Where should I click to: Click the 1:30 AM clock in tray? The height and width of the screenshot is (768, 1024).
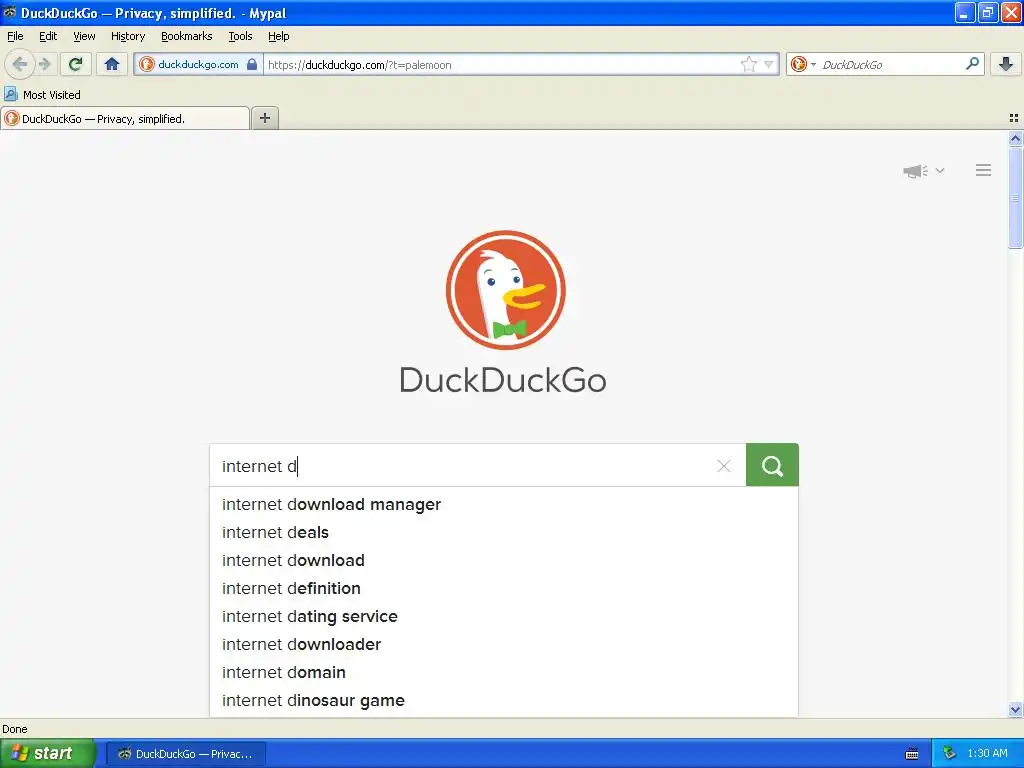(987, 754)
